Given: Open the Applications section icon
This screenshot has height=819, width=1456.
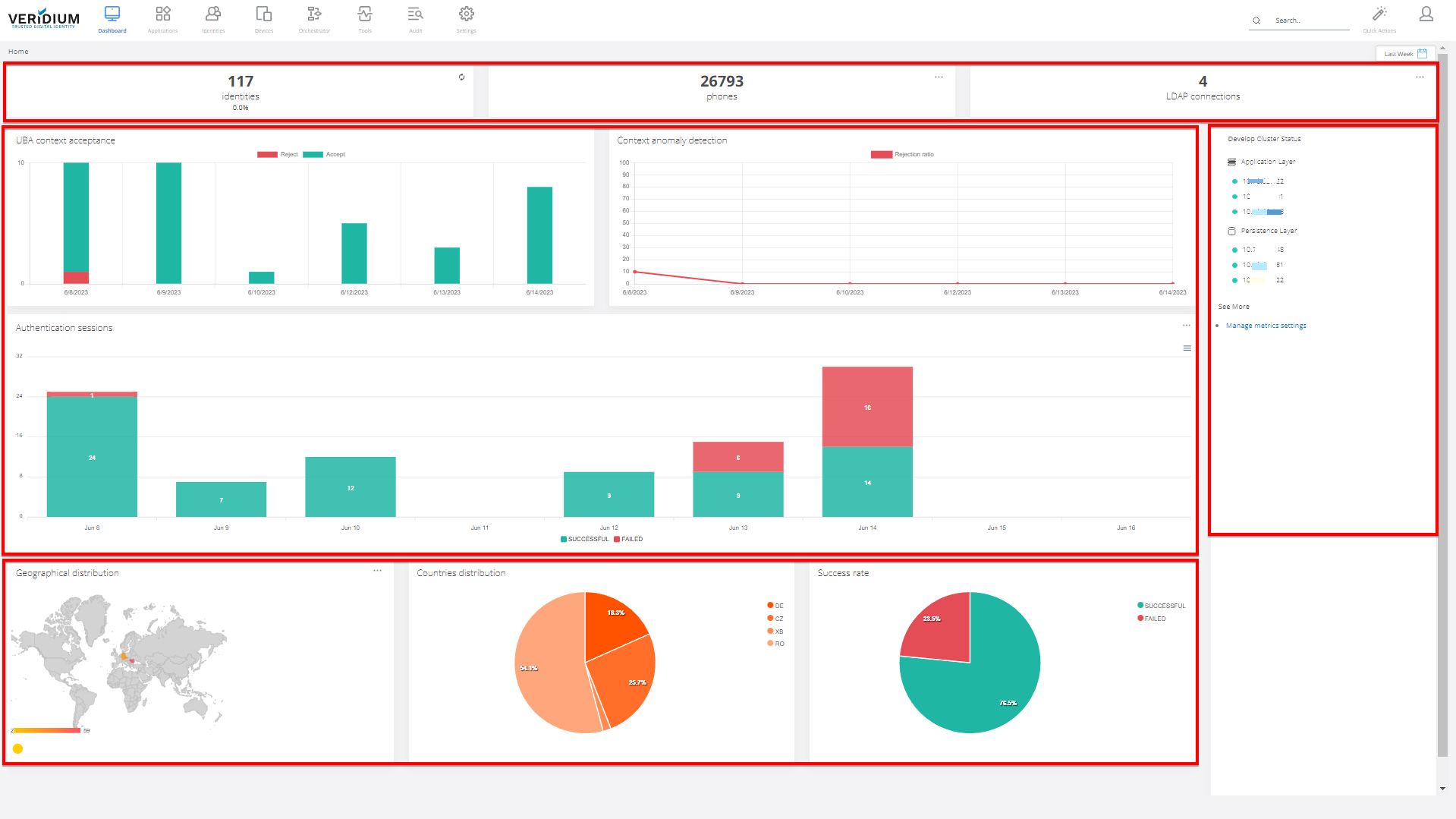Looking at the screenshot, I should [162, 14].
